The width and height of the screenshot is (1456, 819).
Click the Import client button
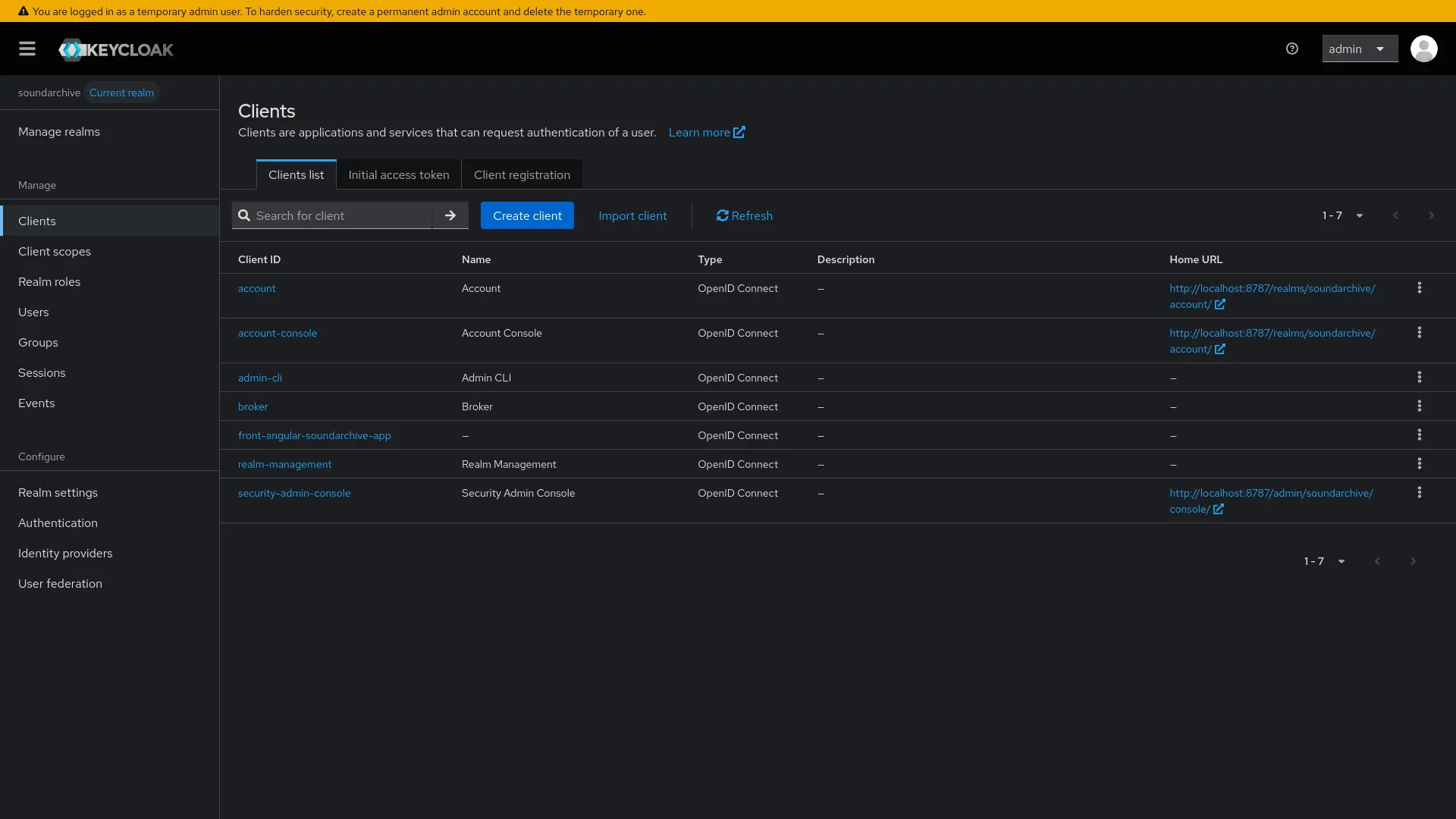pos(632,215)
